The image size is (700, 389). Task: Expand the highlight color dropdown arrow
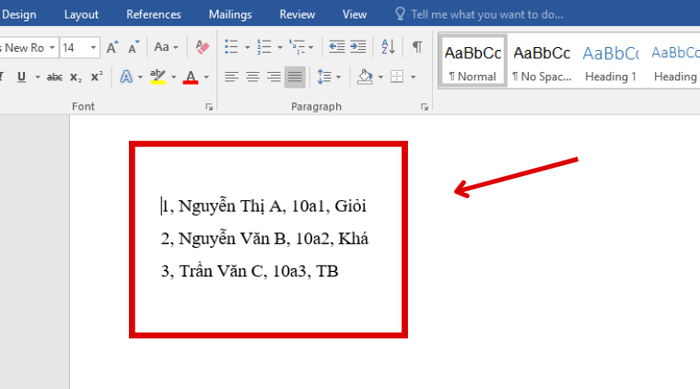[174, 77]
